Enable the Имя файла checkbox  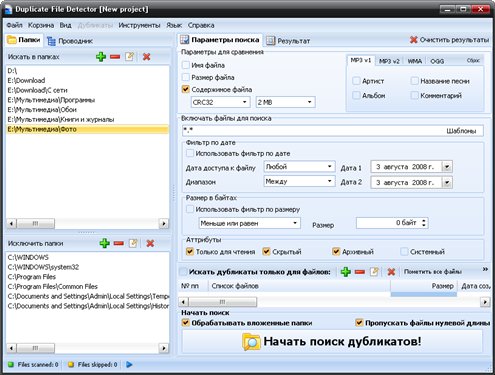186,65
